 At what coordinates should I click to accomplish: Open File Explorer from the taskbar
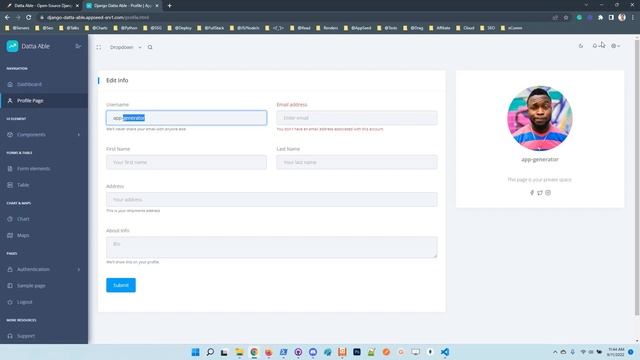tap(239, 352)
